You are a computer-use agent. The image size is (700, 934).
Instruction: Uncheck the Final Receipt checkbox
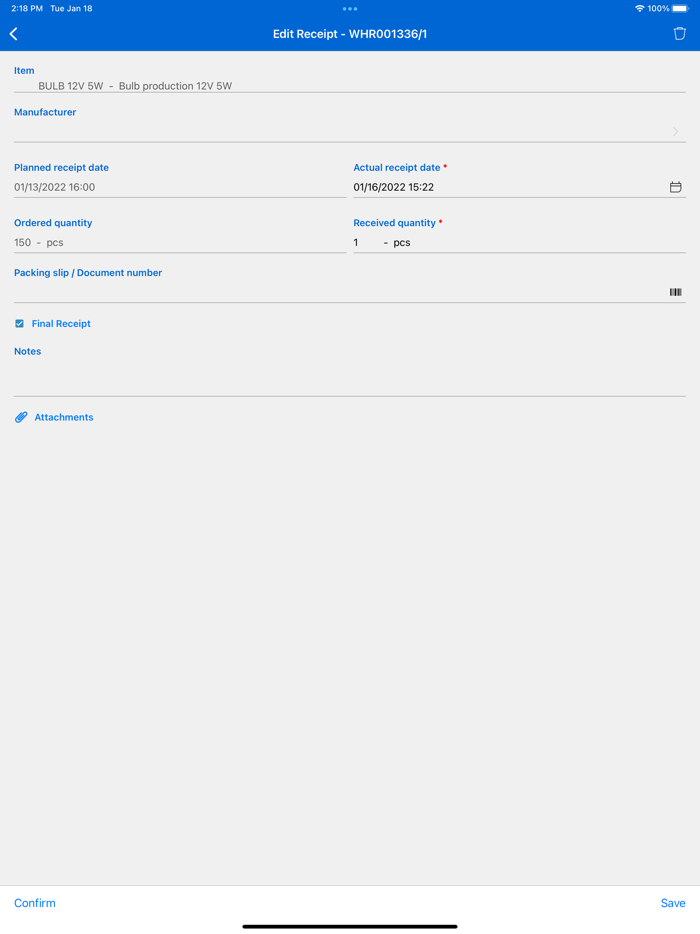[x=19, y=323]
